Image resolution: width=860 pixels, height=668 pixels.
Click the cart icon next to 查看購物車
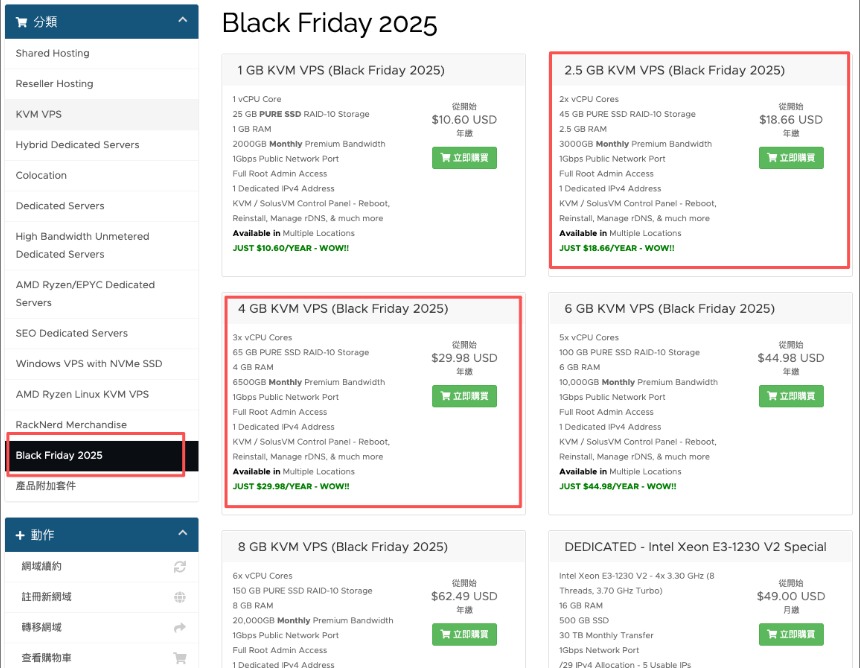pos(180,658)
